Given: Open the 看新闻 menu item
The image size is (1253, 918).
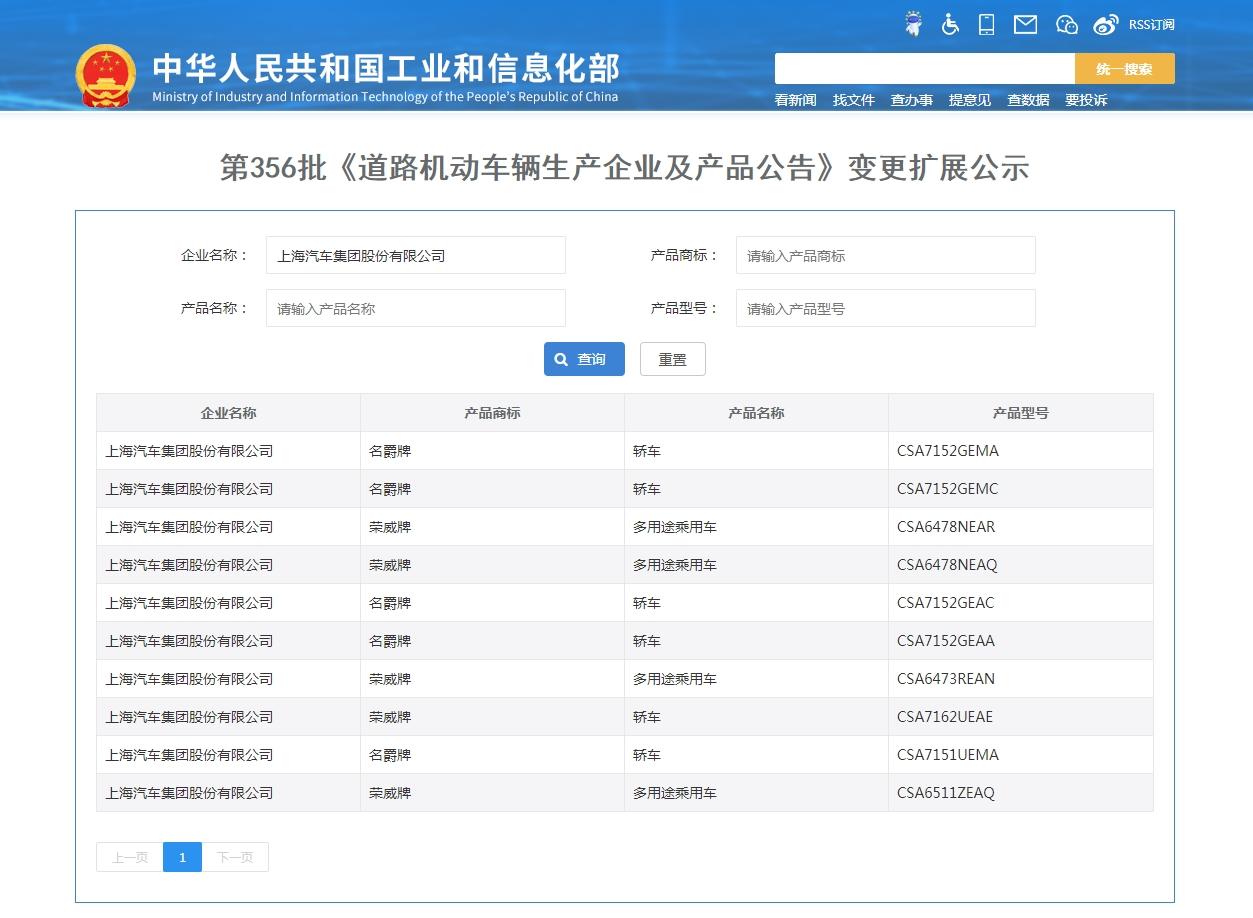Looking at the screenshot, I should point(795,100).
